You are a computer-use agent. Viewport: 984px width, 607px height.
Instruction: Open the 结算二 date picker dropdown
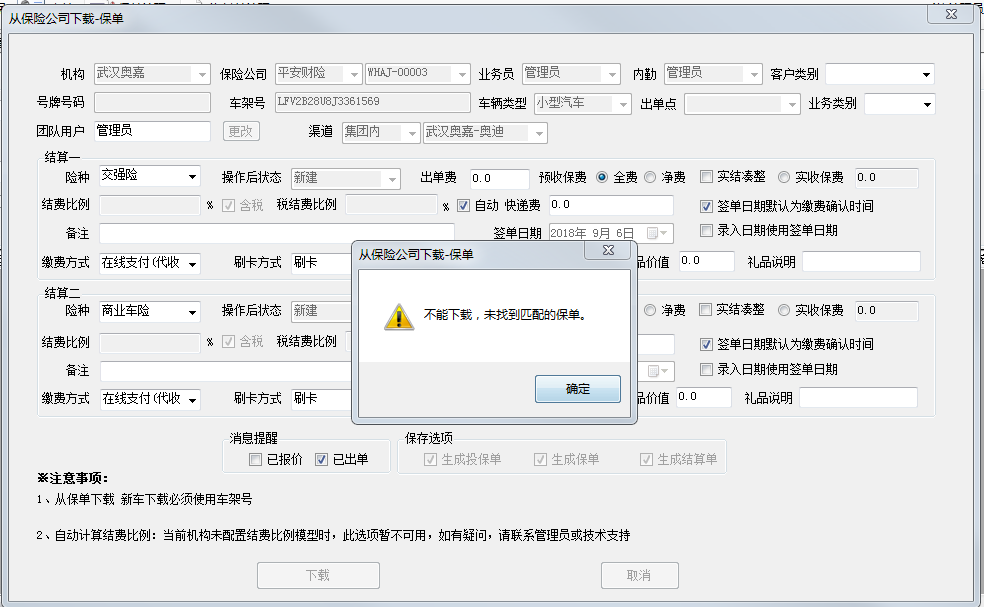[659, 371]
